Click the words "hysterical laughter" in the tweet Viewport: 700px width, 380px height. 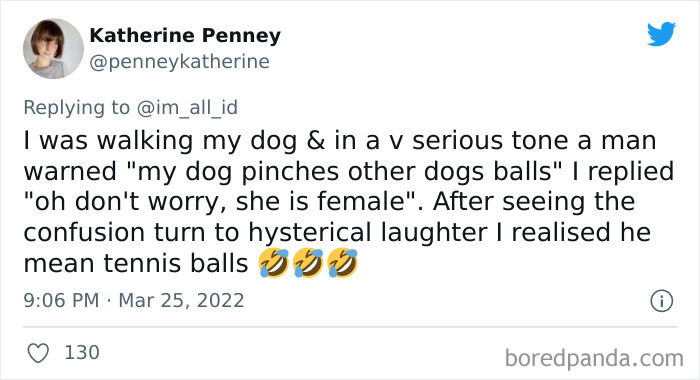coord(367,233)
